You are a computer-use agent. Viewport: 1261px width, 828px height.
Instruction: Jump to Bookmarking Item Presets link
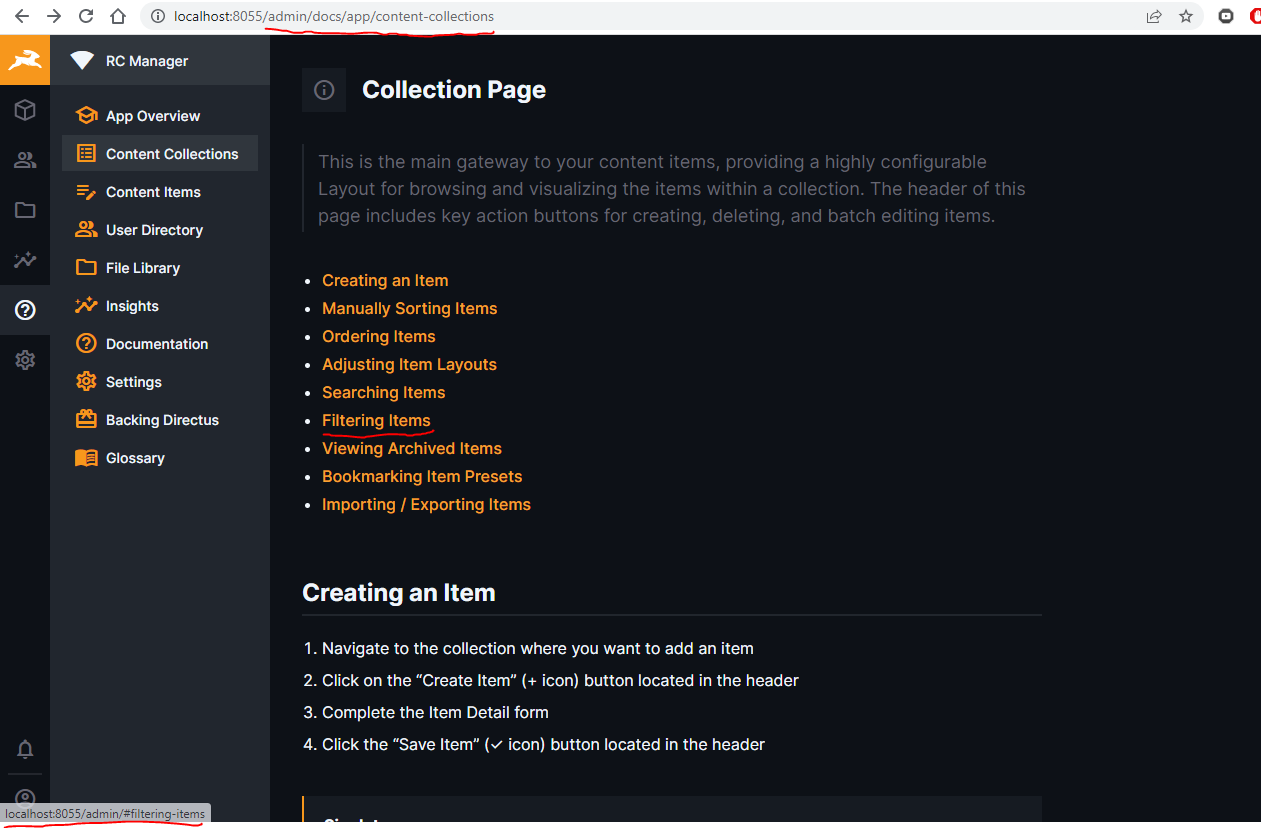(x=422, y=477)
